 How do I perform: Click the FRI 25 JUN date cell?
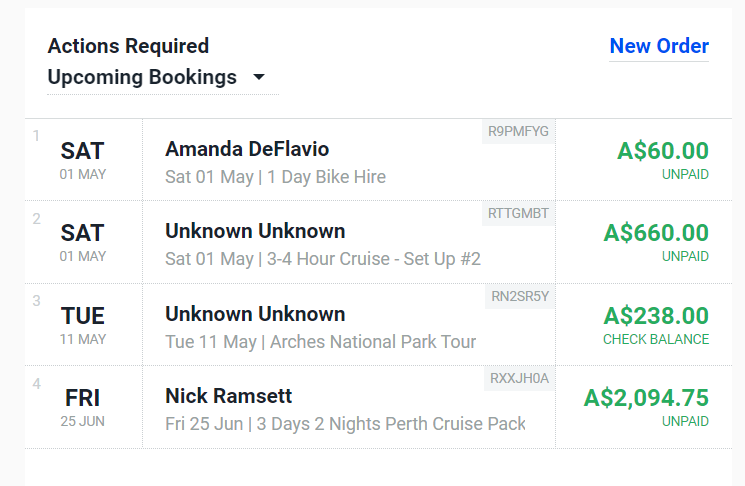[83, 406]
